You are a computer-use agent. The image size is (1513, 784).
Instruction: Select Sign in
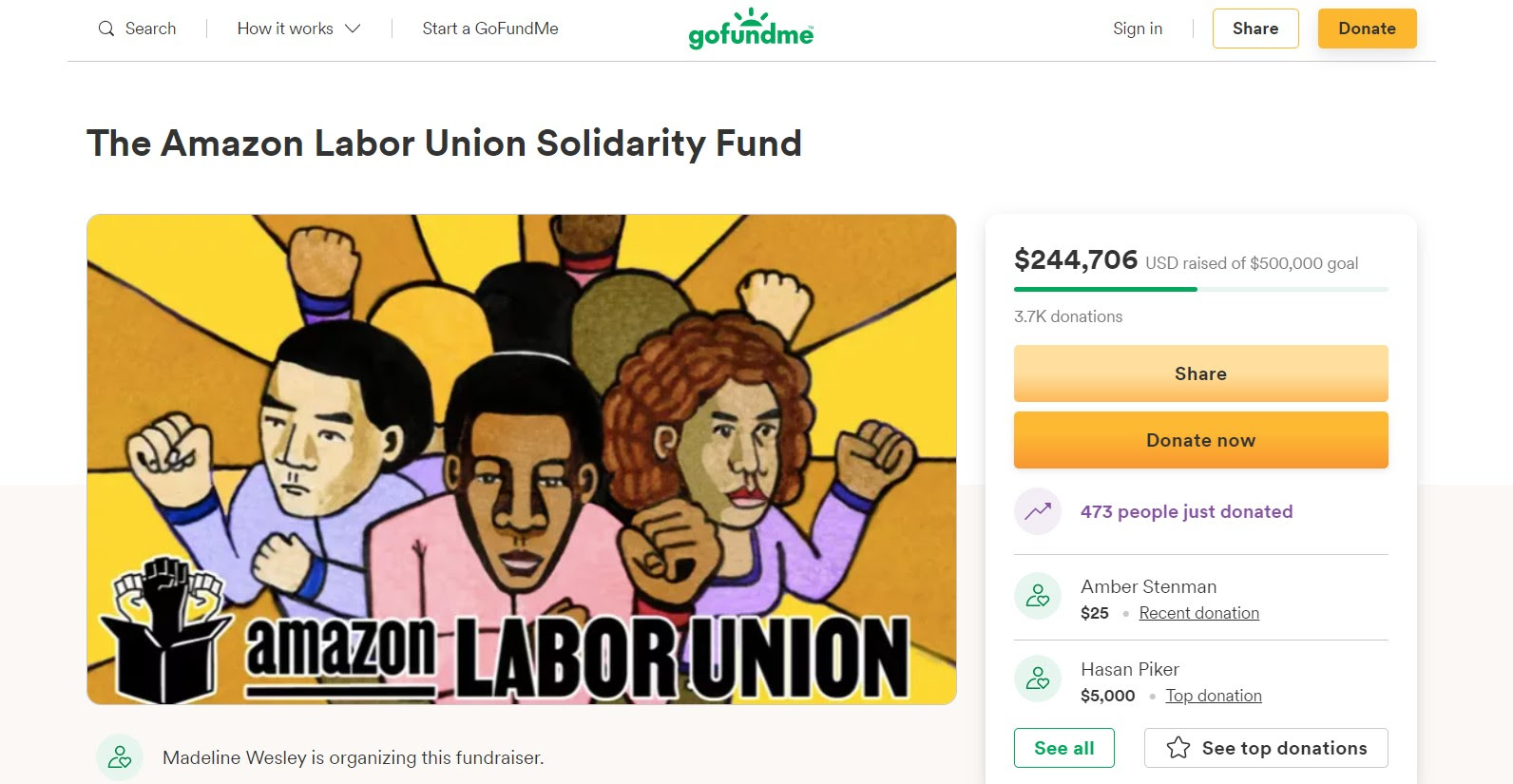tap(1137, 29)
